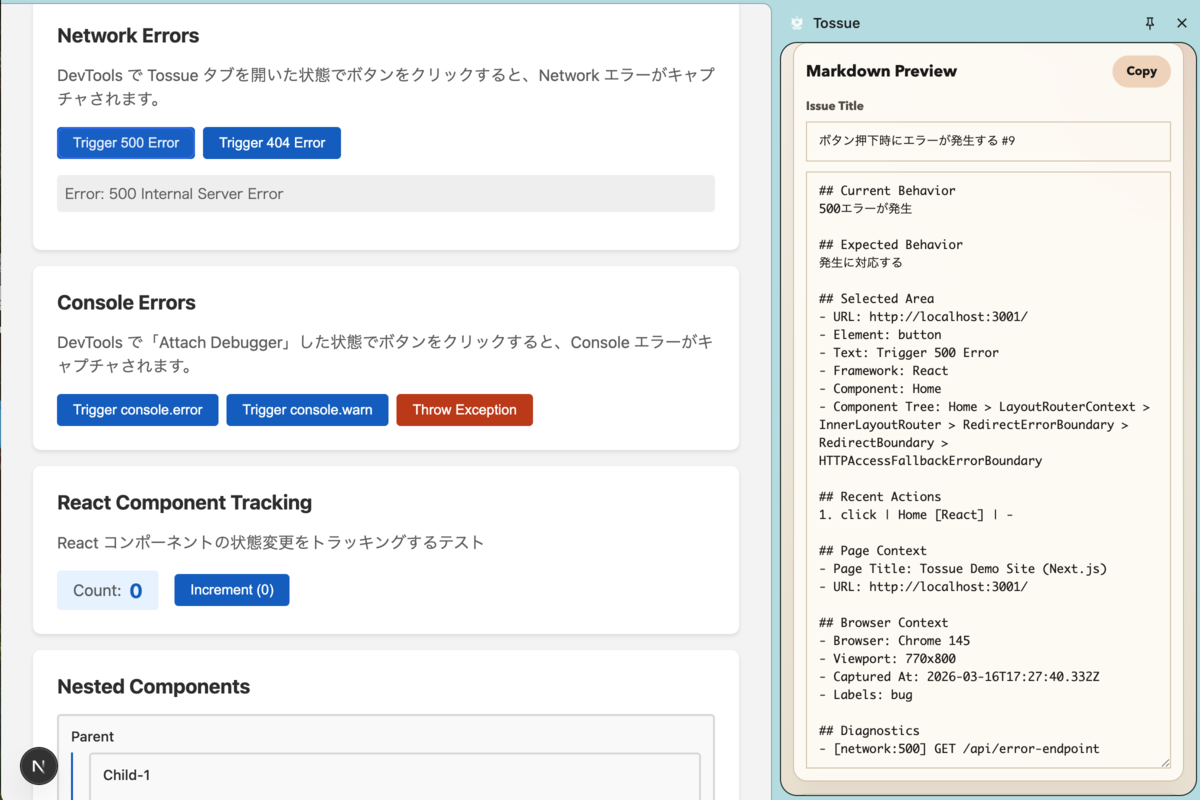The height and width of the screenshot is (800, 1200).
Task: Click the '[network:500] GET /api/error-endpoint' line
Action: pos(959,749)
